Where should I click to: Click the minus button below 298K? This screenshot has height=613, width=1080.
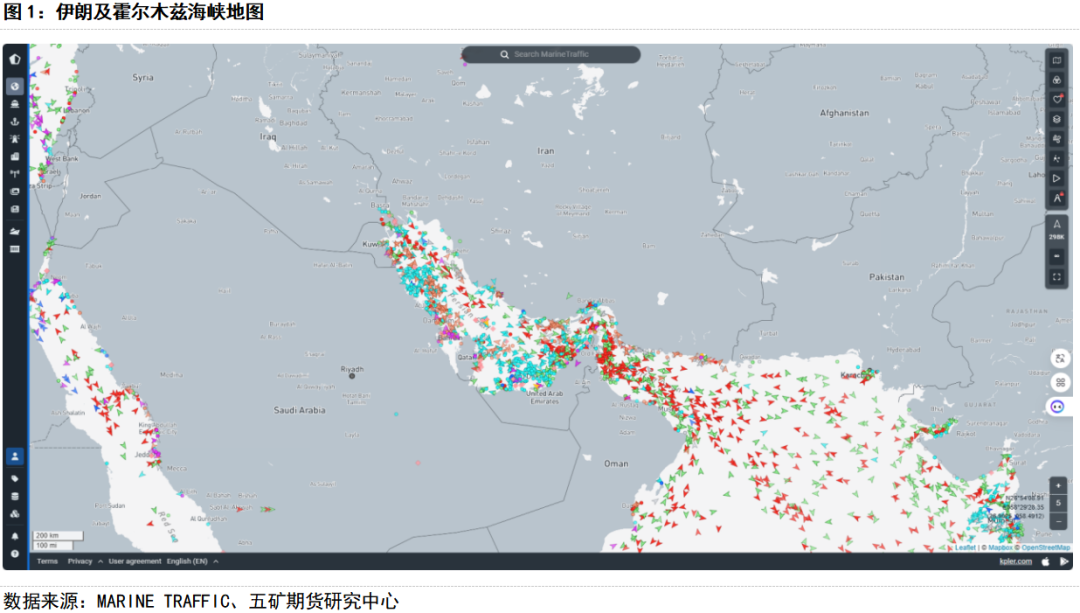(1057, 256)
